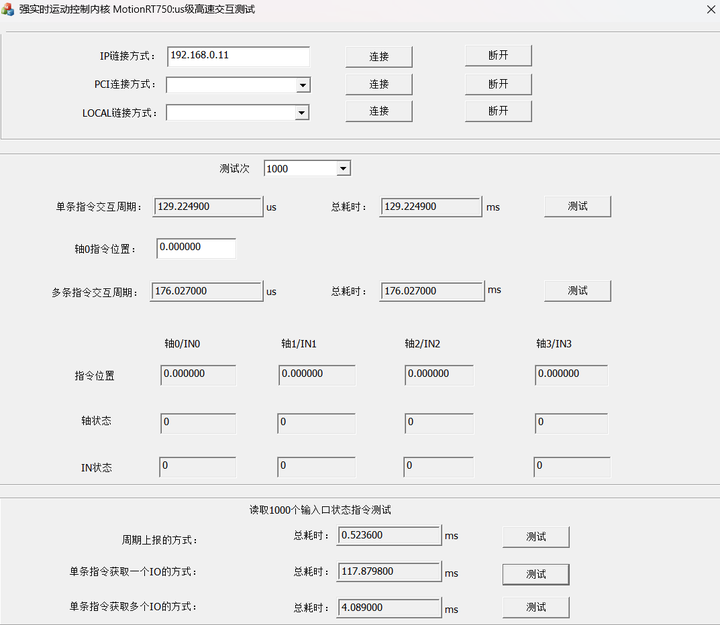Click 断开 button for IP链接方式
This screenshot has height=625, width=720.
(498, 56)
